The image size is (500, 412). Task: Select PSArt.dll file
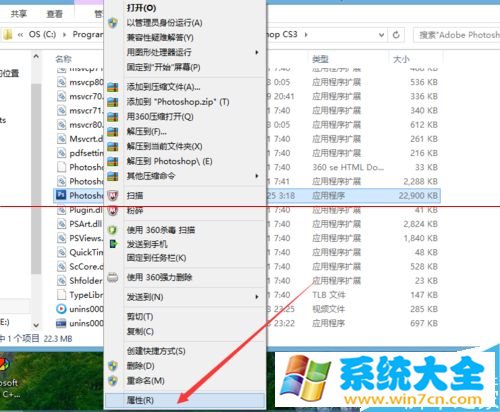pos(86,224)
